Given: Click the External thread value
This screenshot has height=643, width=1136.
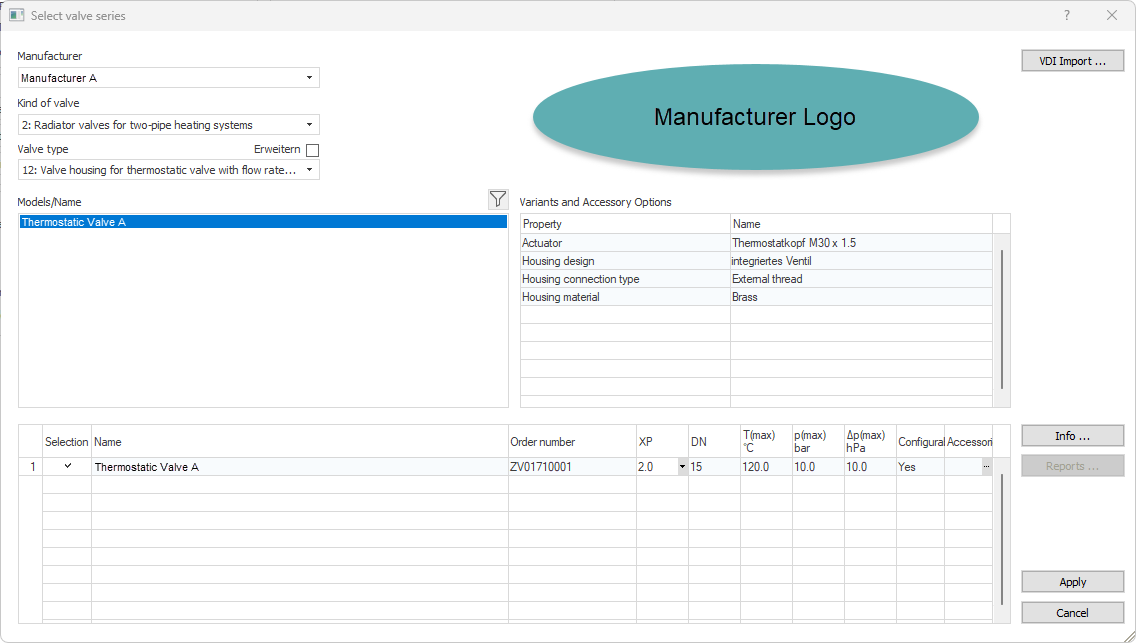Looking at the screenshot, I should click(767, 279).
